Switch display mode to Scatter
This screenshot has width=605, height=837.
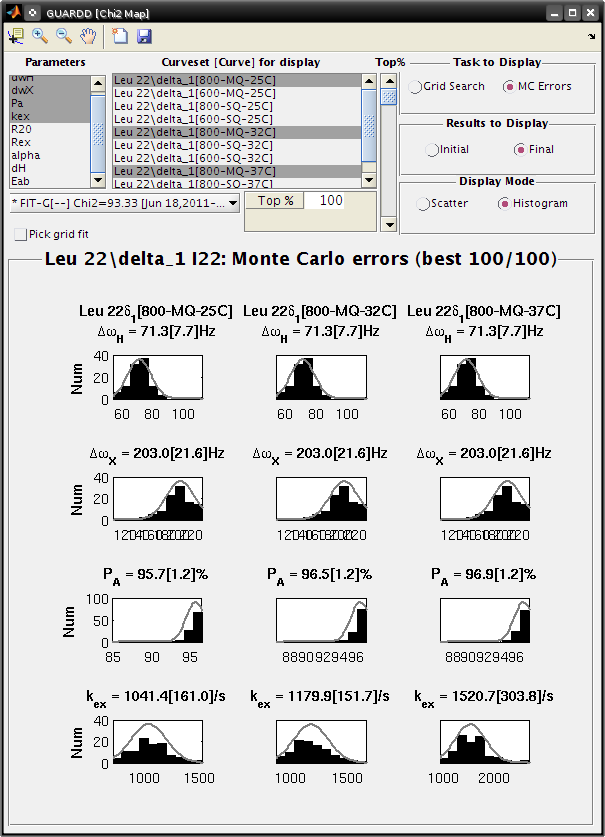click(422, 204)
